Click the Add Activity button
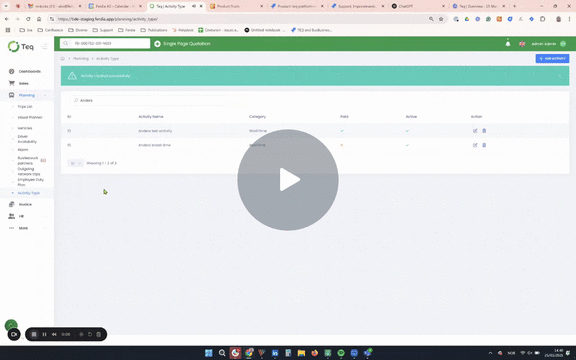Image resolution: width=576 pixels, height=360 pixels. pyautogui.click(x=552, y=58)
